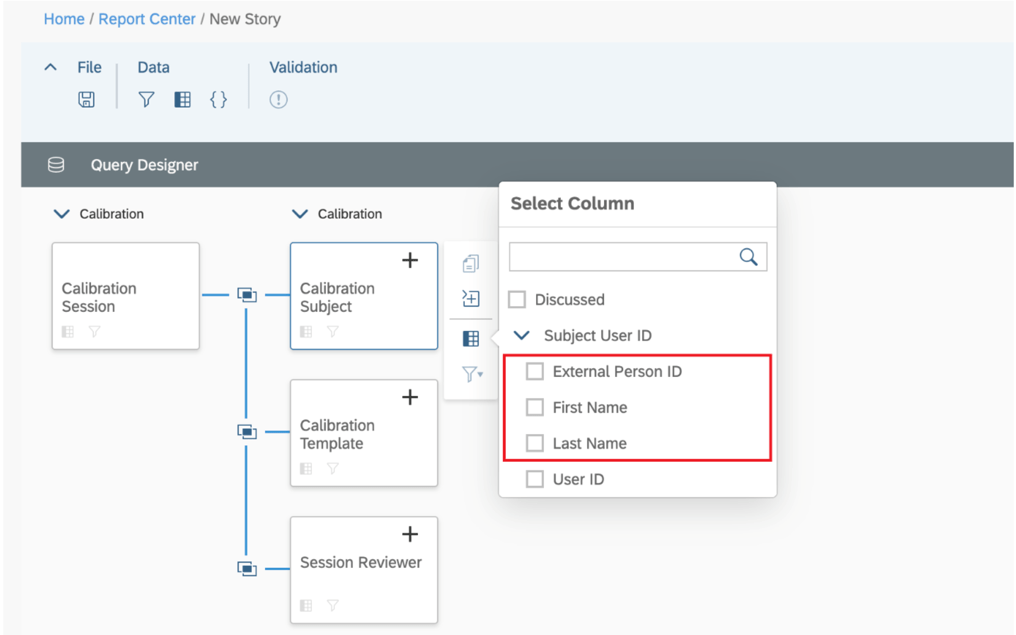
Task: Click plus icon on Calibration Template card
Action: tap(409, 398)
